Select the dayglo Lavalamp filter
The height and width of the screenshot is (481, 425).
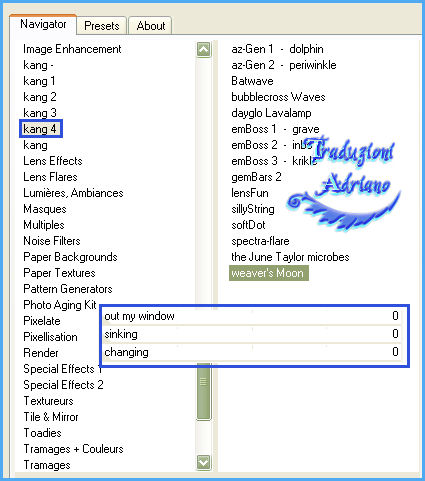click(271, 113)
